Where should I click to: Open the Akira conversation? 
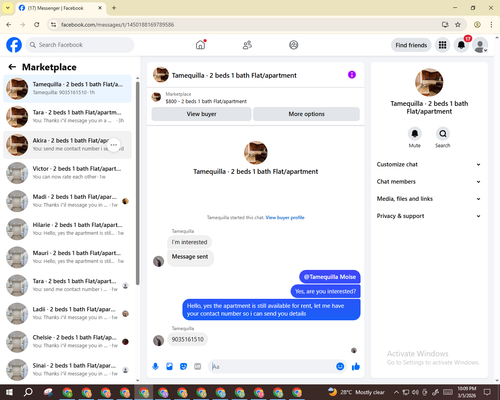[67, 145]
